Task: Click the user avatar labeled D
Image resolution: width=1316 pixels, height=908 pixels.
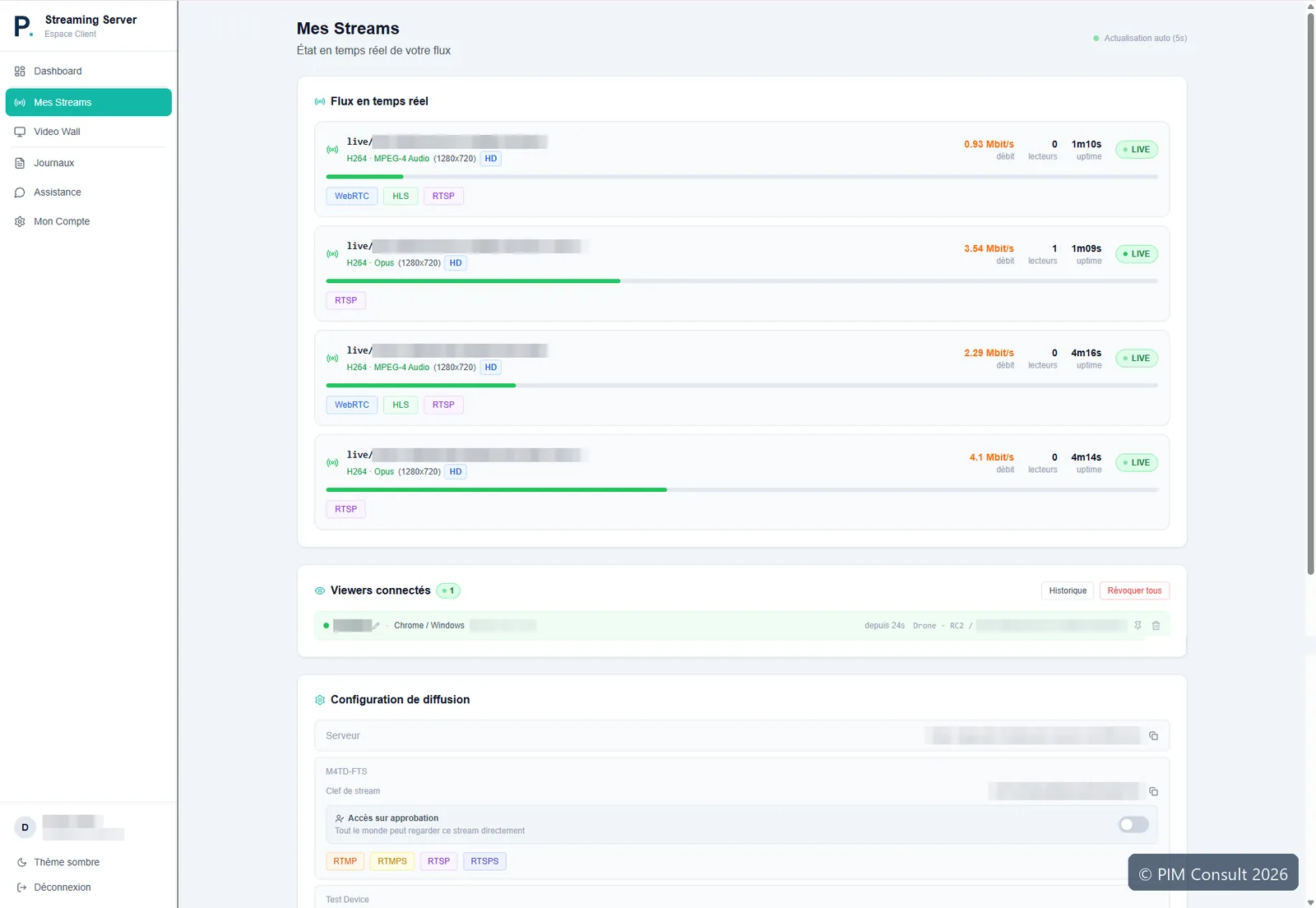Action: coord(25,827)
